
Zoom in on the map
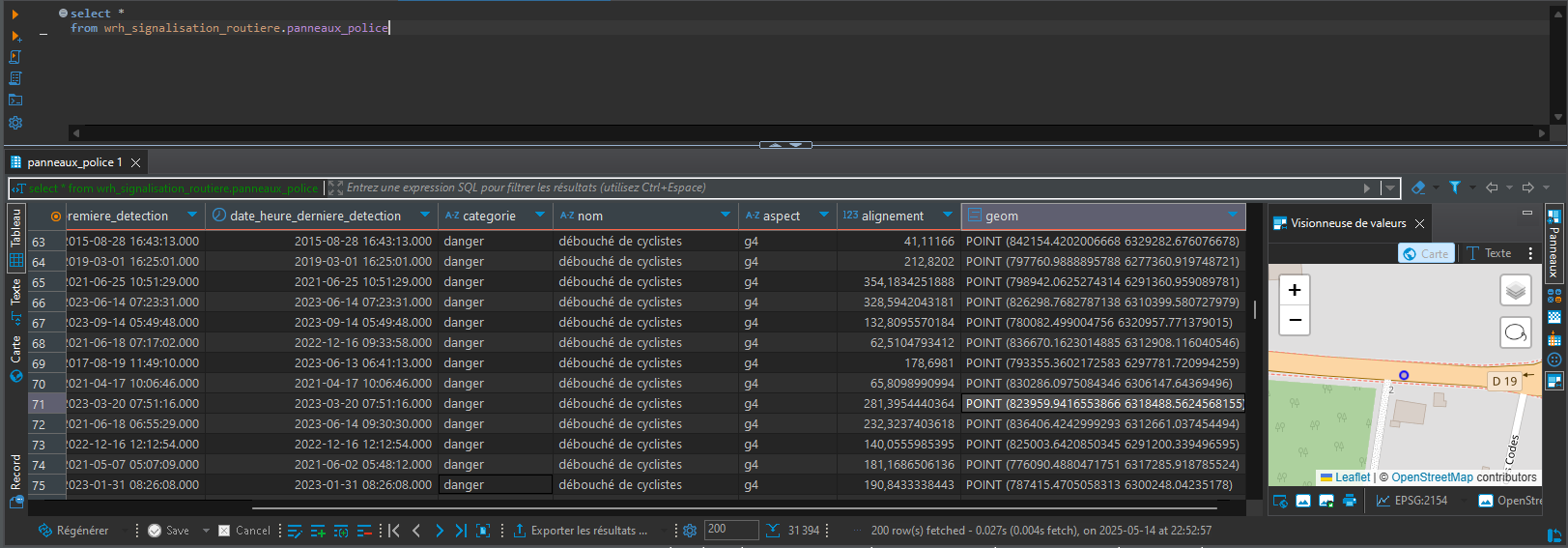tap(1295, 290)
